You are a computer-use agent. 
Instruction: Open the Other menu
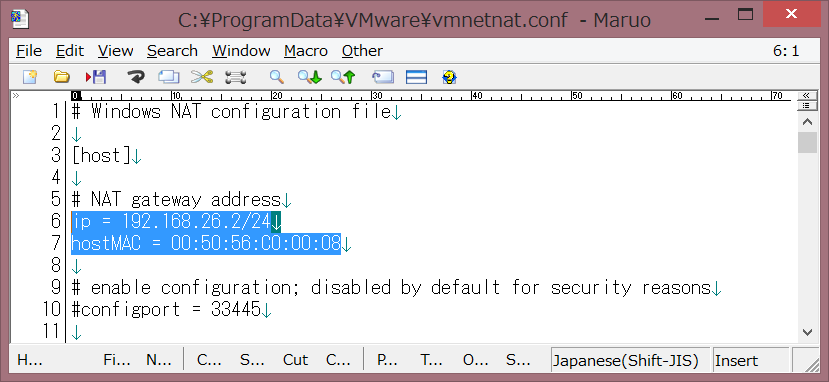click(x=362, y=51)
